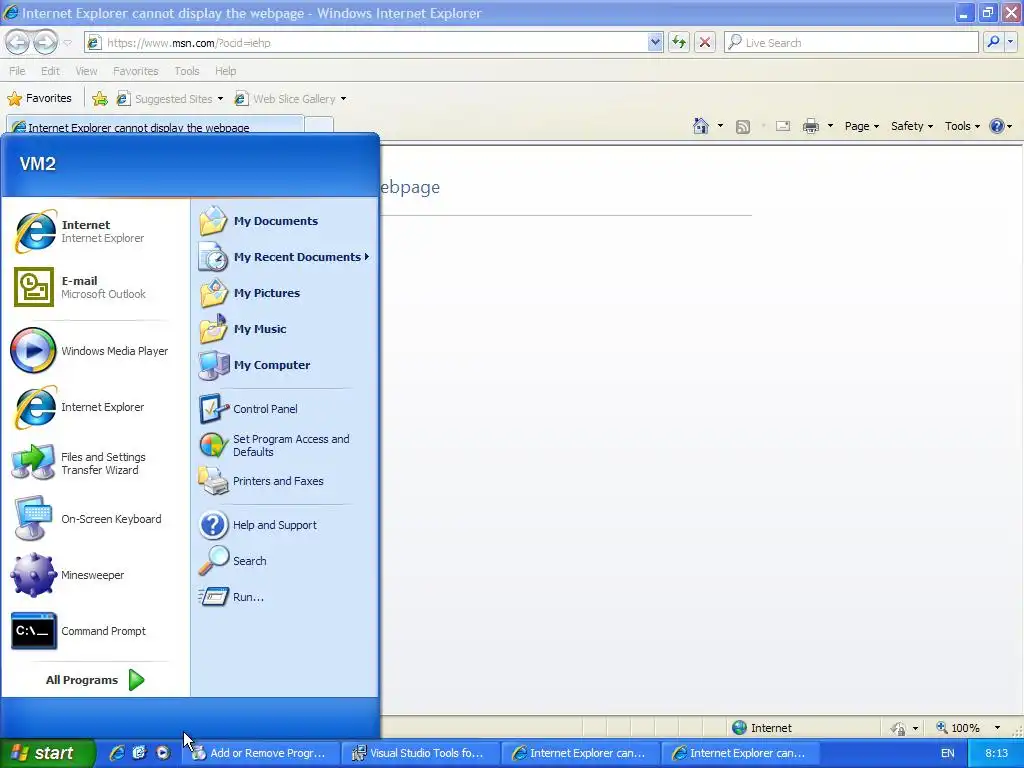Screen dimensions: 1024x768
Task: Click the Home icon in IE toolbar
Action: coord(701,126)
